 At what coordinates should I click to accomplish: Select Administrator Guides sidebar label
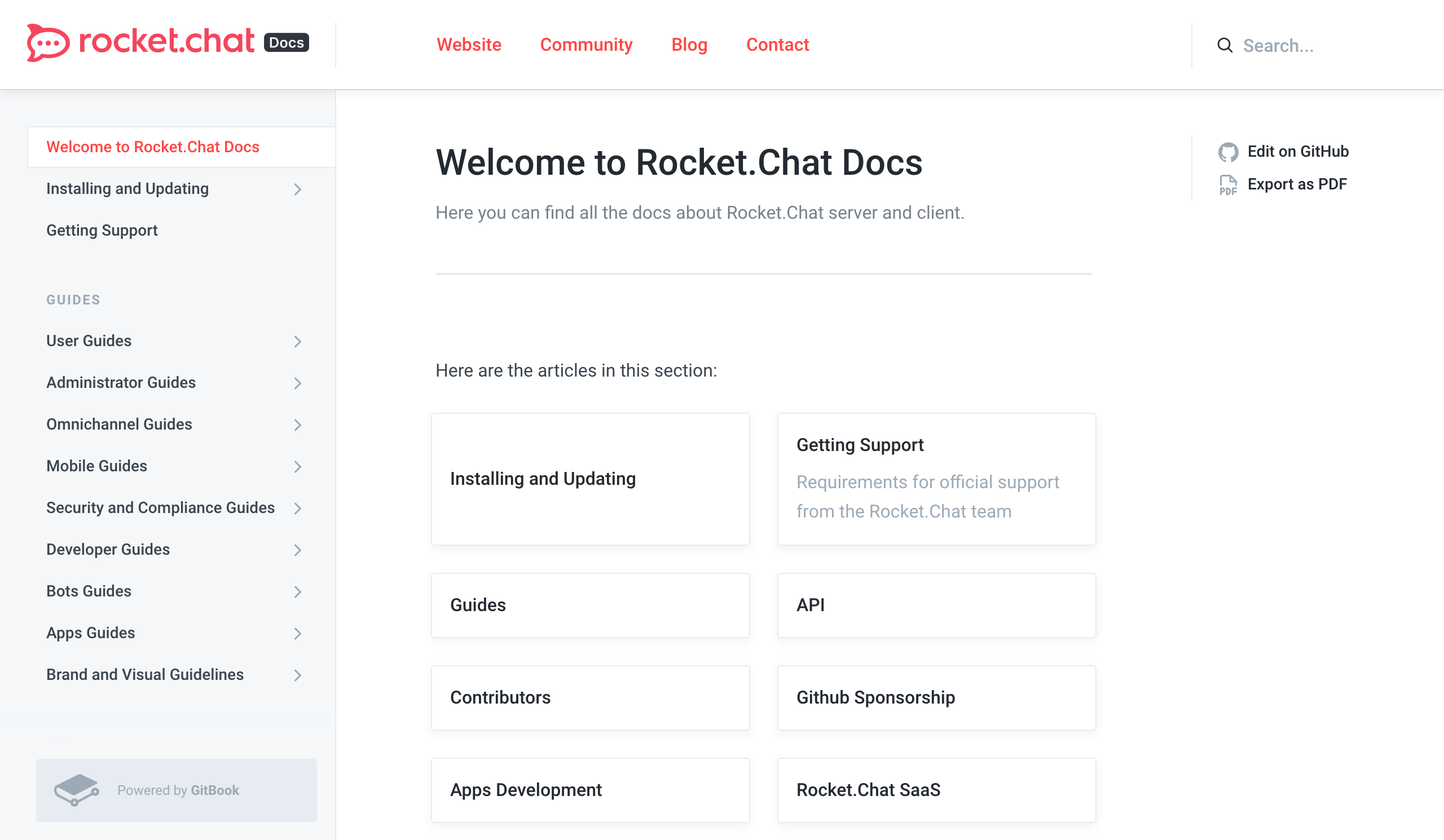click(121, 383)
